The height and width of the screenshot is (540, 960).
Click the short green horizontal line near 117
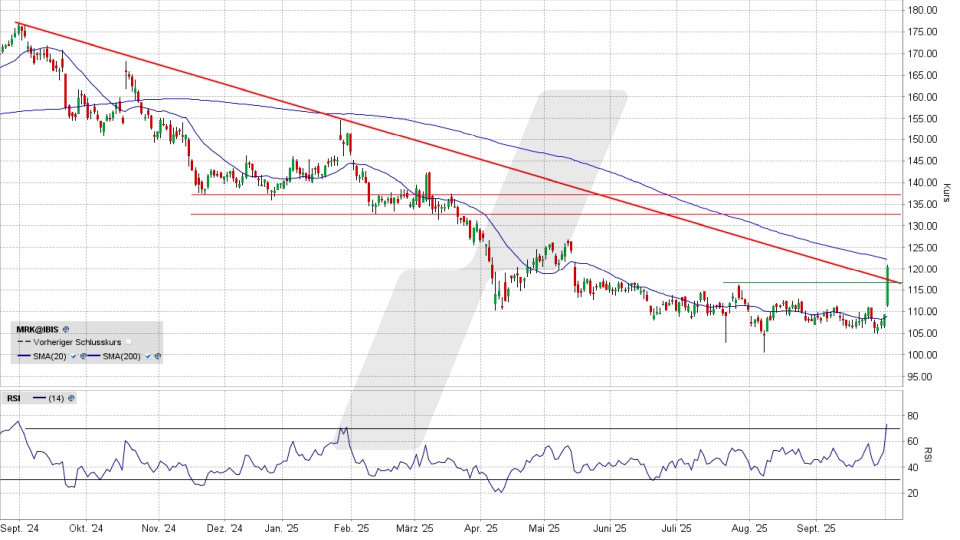tap(800, 283)
